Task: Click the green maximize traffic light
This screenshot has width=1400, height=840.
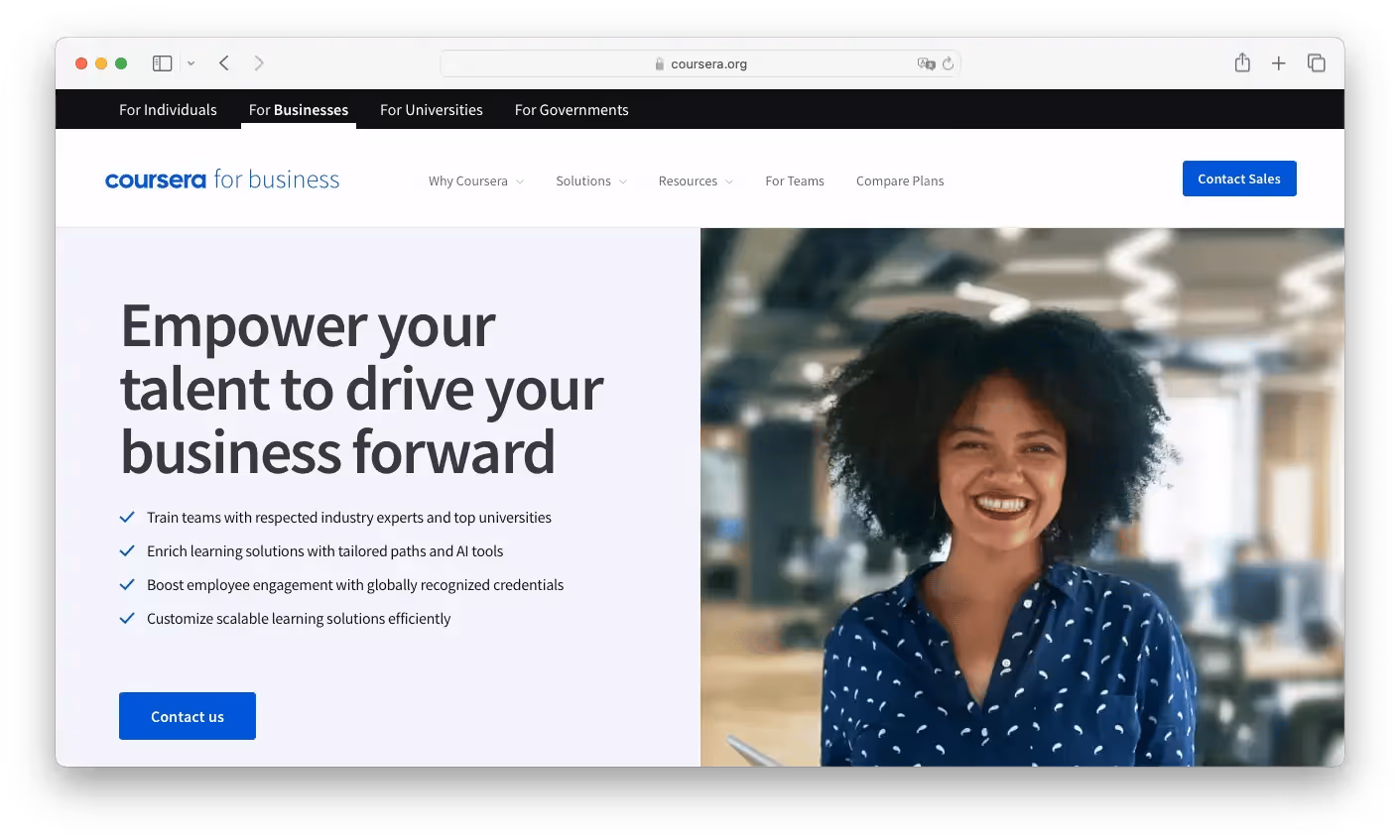Action: [x=120, y=62]
